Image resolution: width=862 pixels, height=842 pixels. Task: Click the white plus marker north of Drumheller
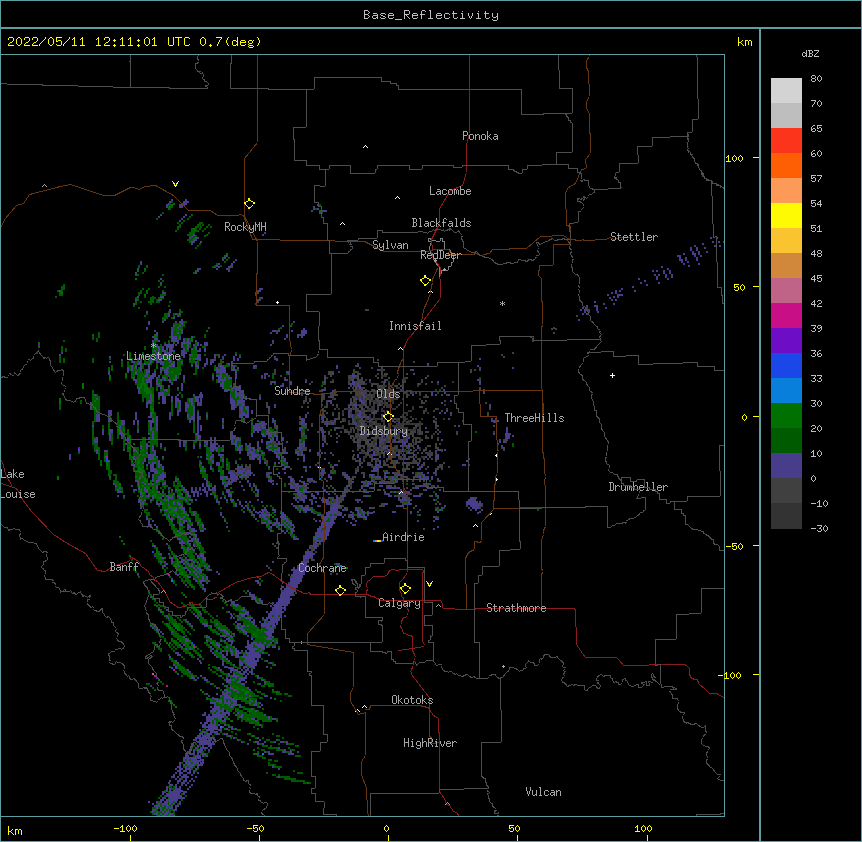tap(612, 375)
